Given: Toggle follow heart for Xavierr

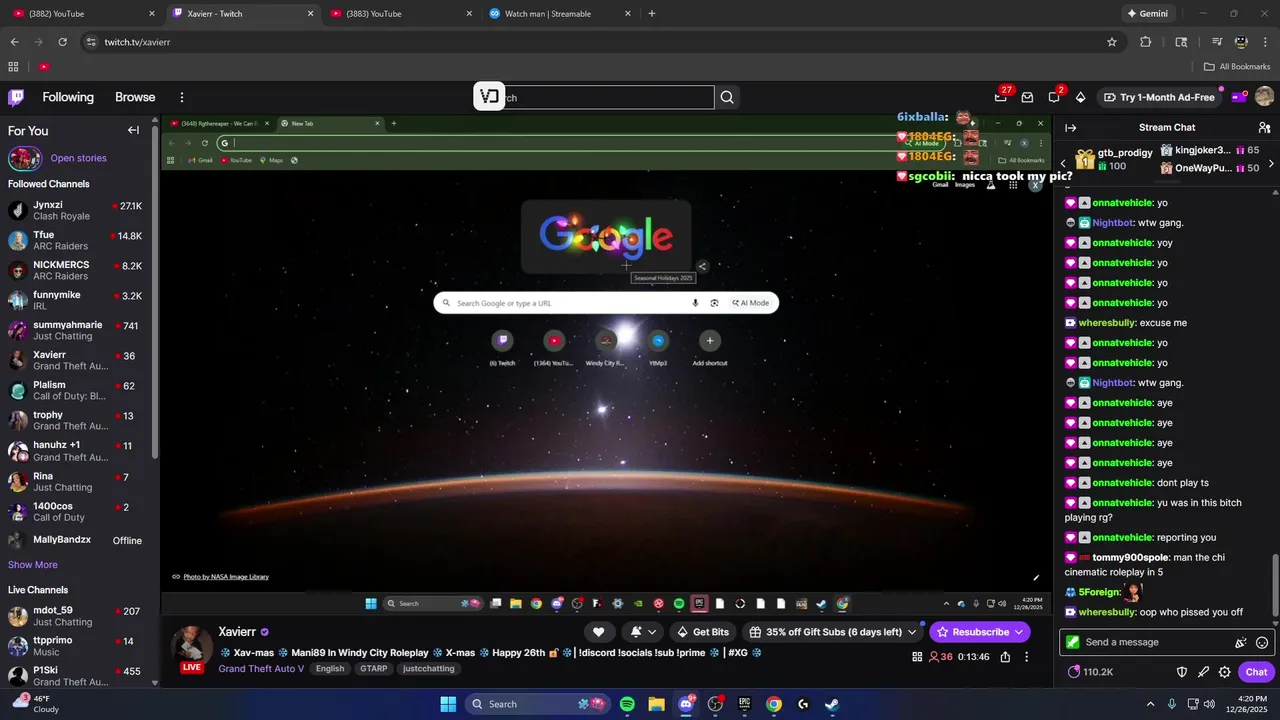Looking at the screenshot, I should [x=598, y=632].
